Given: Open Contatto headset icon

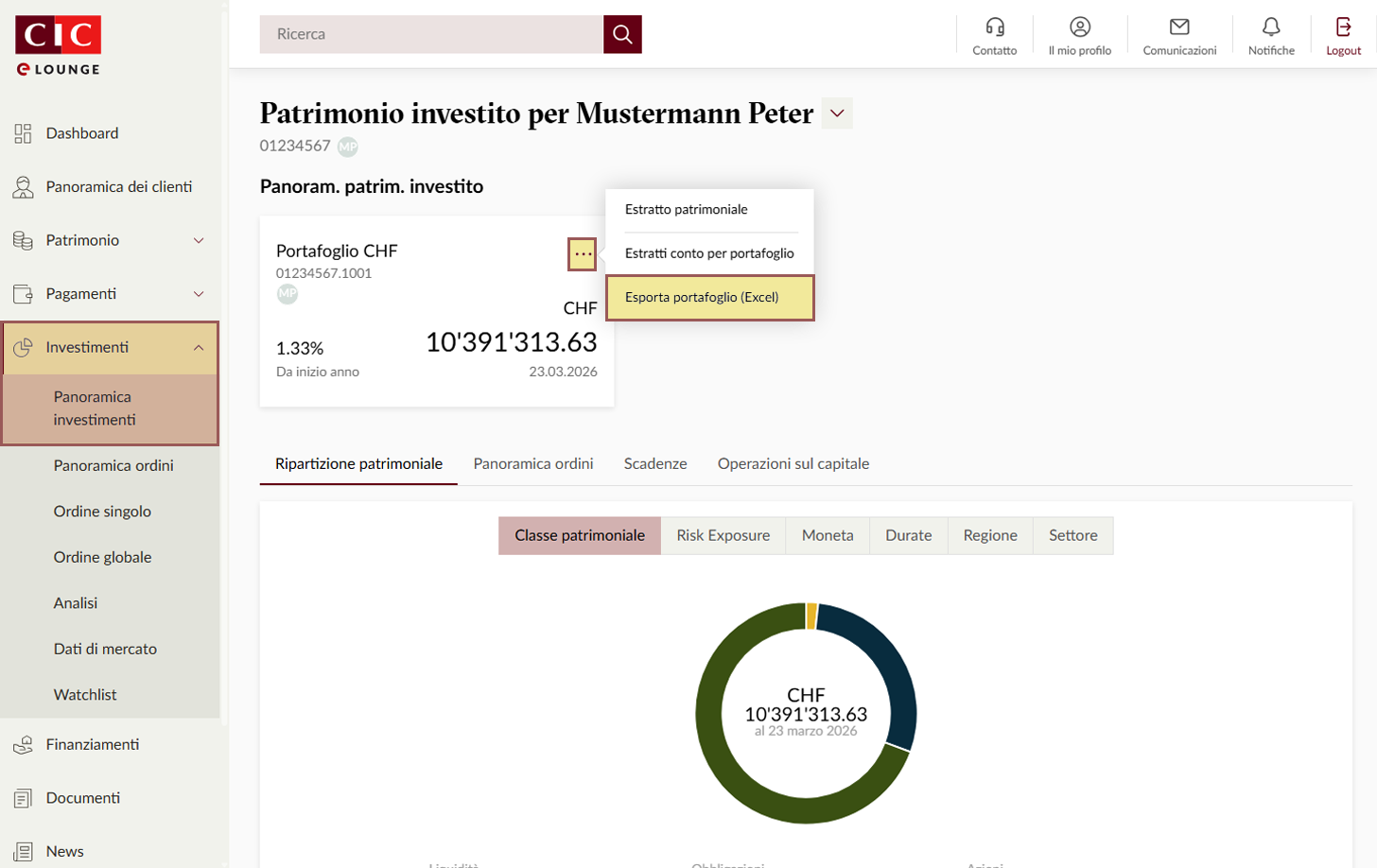Looking at the screenshot, I should pyautogui.click(x=994, y=27).
